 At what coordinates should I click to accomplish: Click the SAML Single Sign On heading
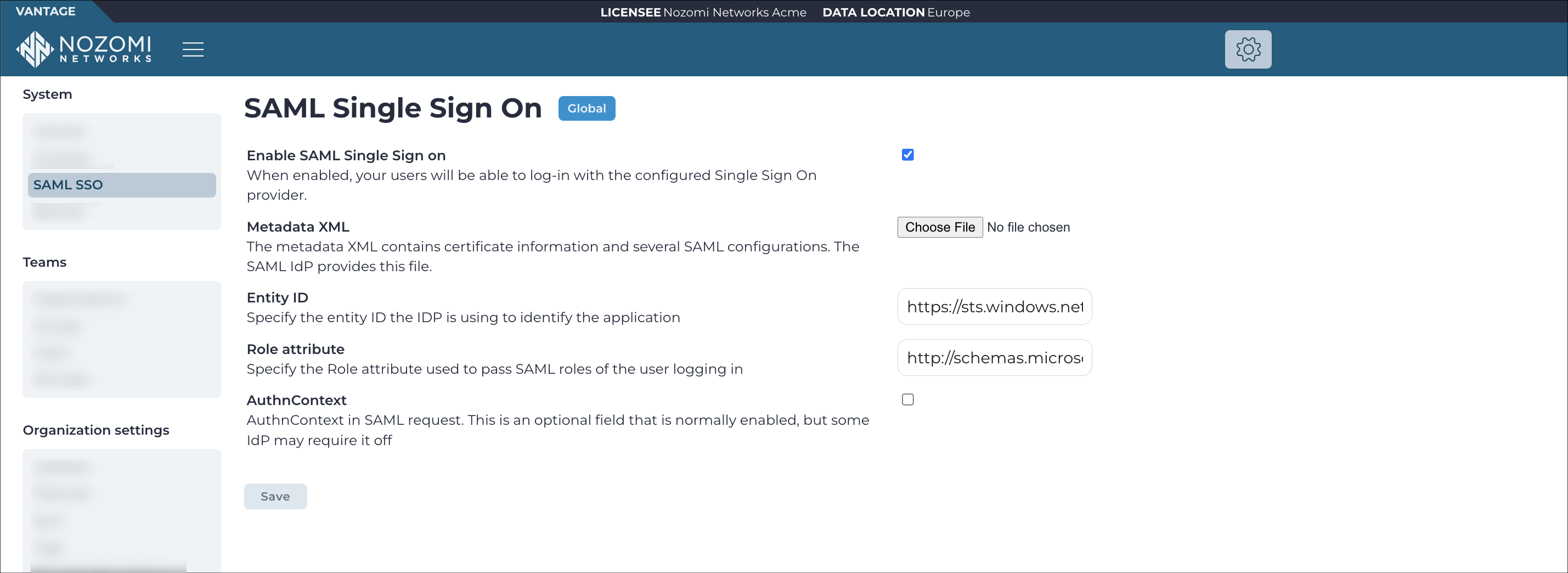(393, 108)
